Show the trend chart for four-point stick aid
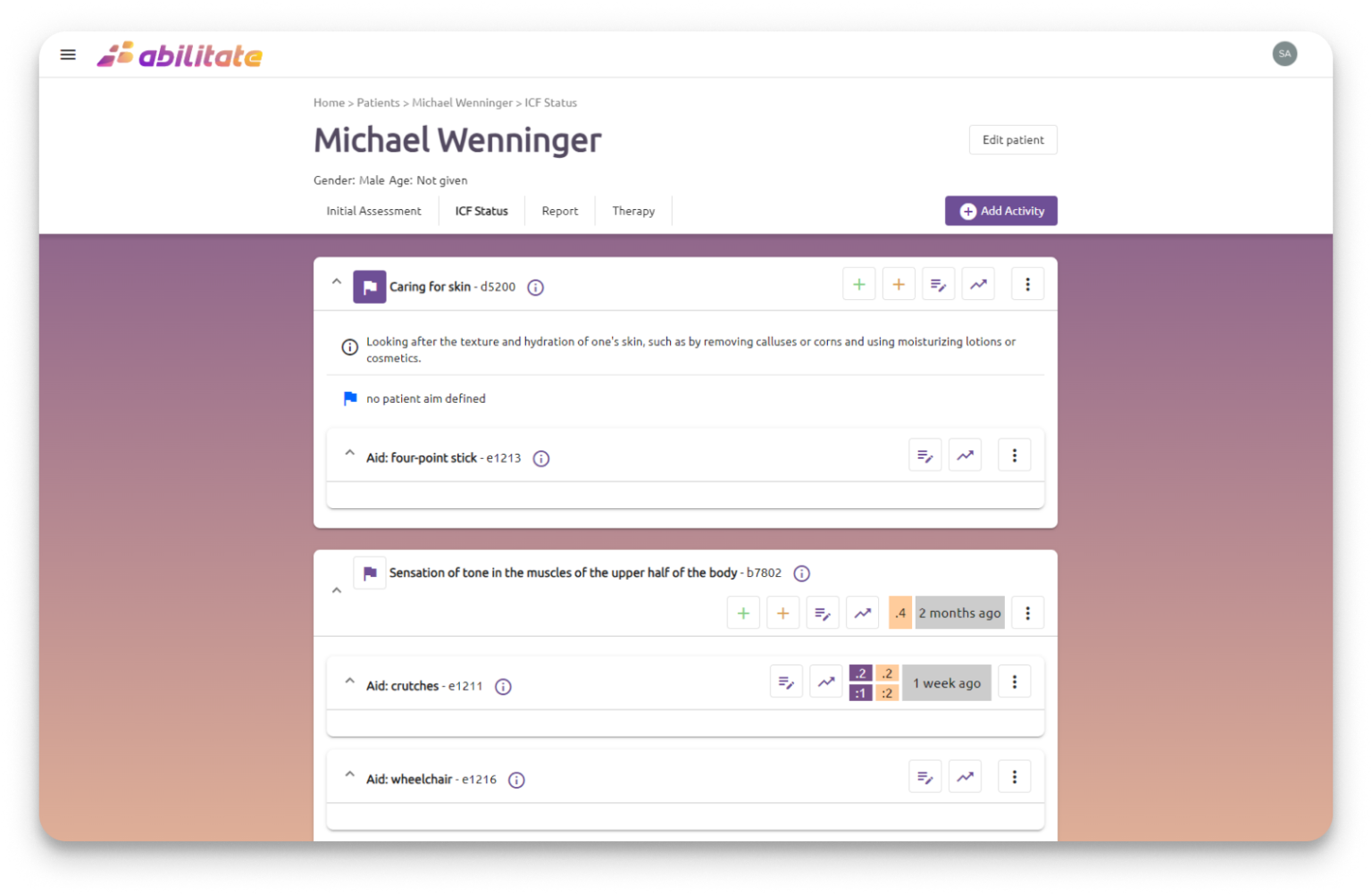The width and height of the screenshot is (1372, 894). click(x=965, y=455)
